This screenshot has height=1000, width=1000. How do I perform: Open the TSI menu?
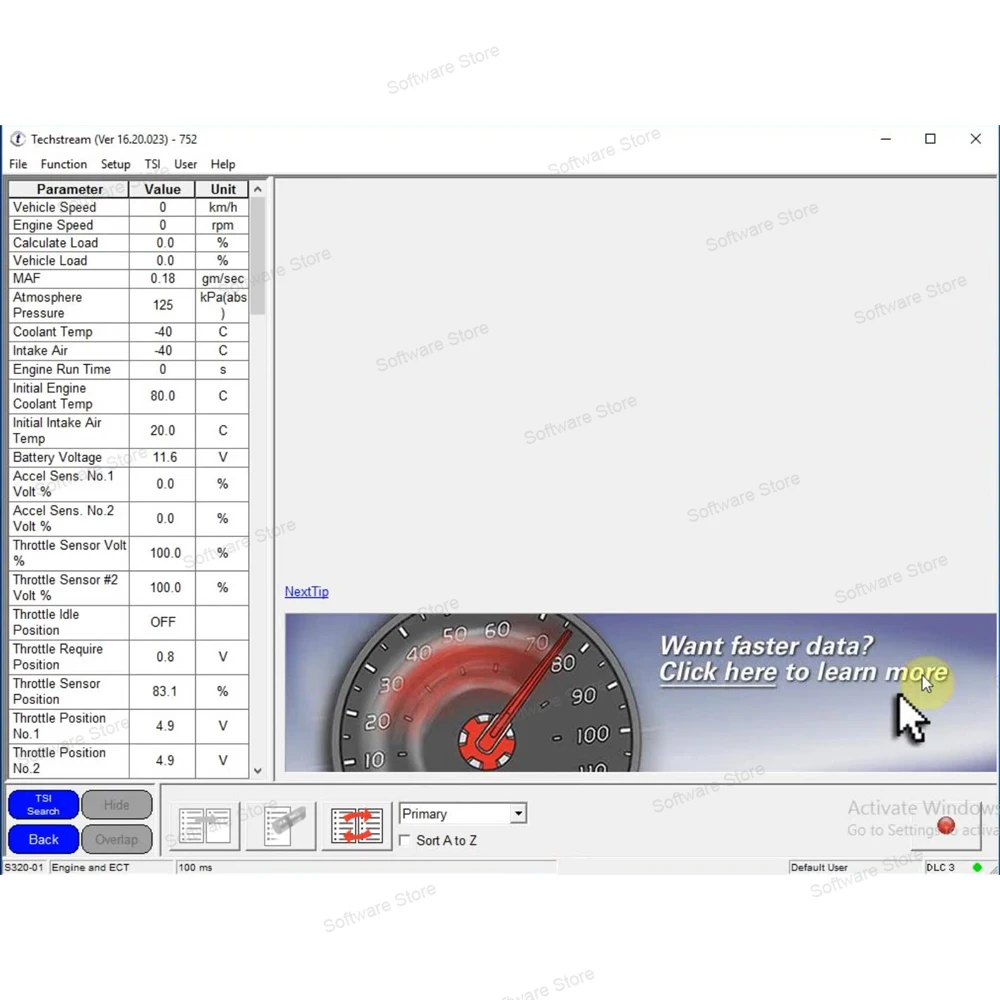pyautogui.click(x=152, y=164)
